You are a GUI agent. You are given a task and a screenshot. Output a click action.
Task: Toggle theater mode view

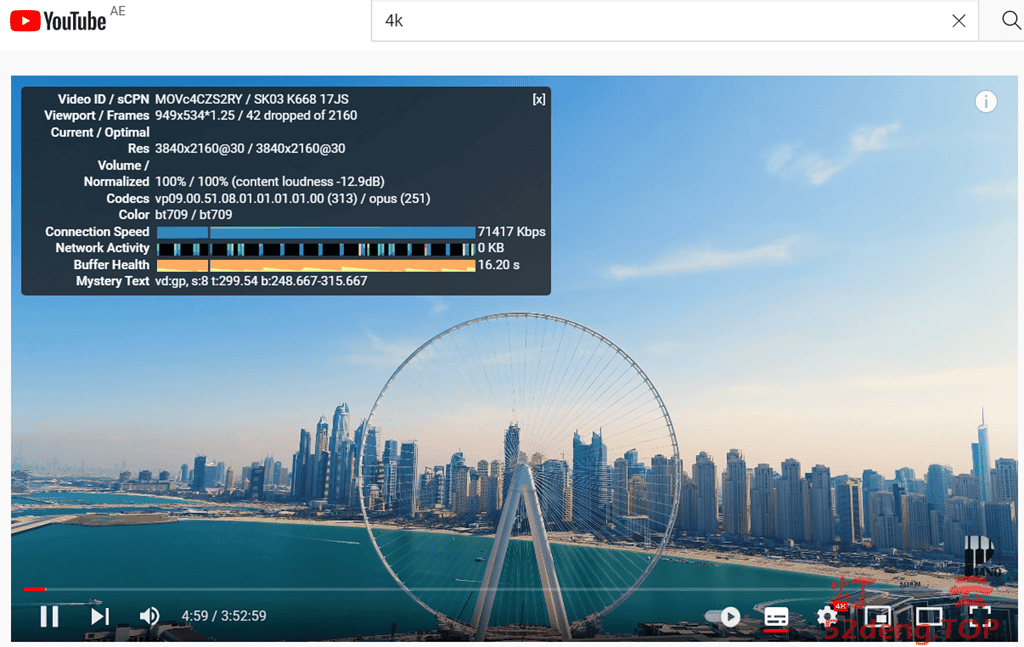point(929,617)
